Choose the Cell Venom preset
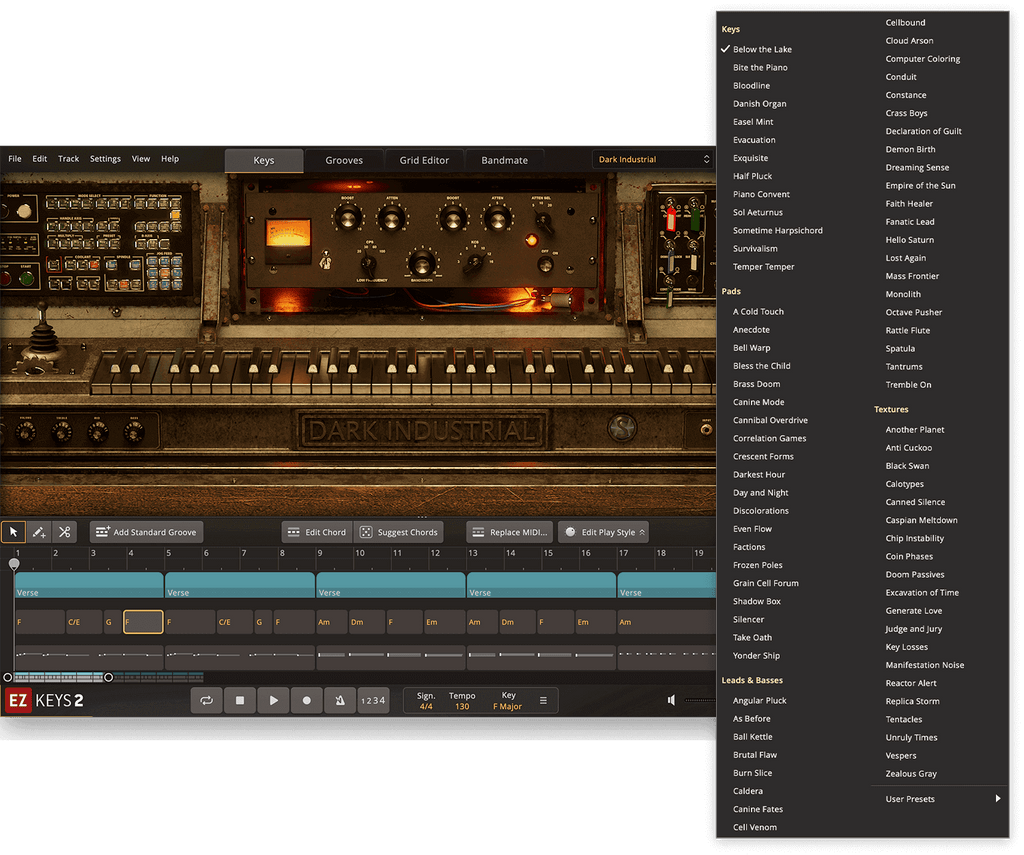1024x855 pixels. [755, 828]
